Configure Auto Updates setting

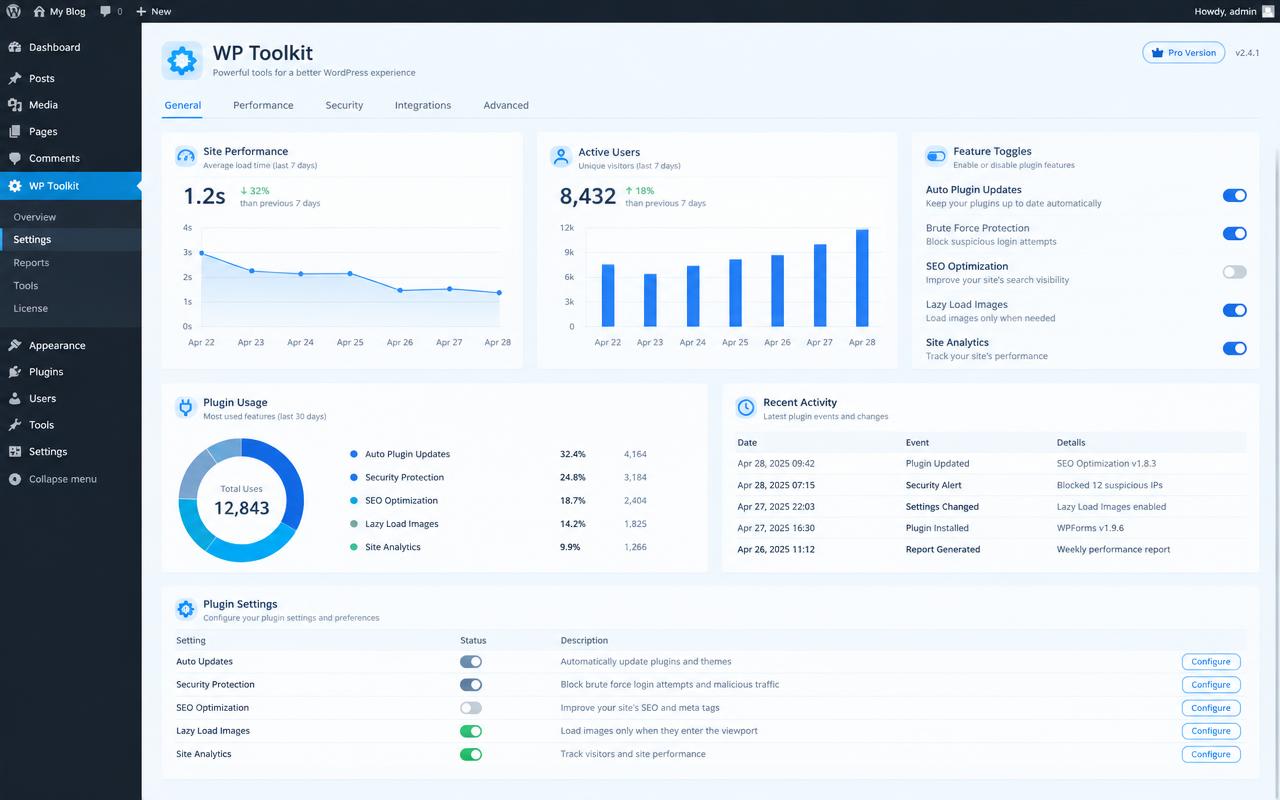1211,662
